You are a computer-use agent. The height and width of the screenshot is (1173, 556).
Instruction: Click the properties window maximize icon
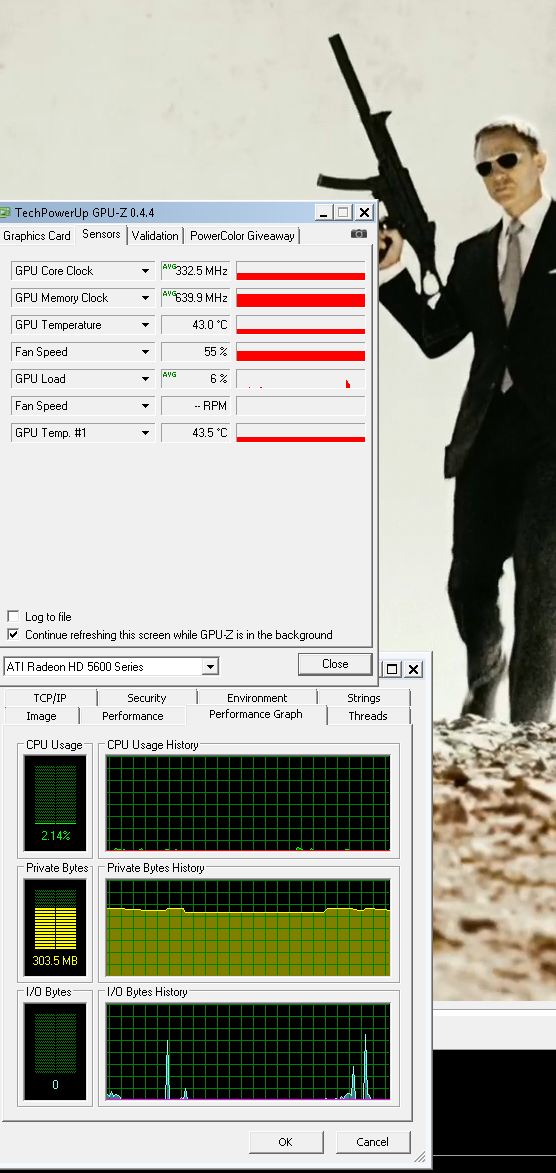point(392,668)
